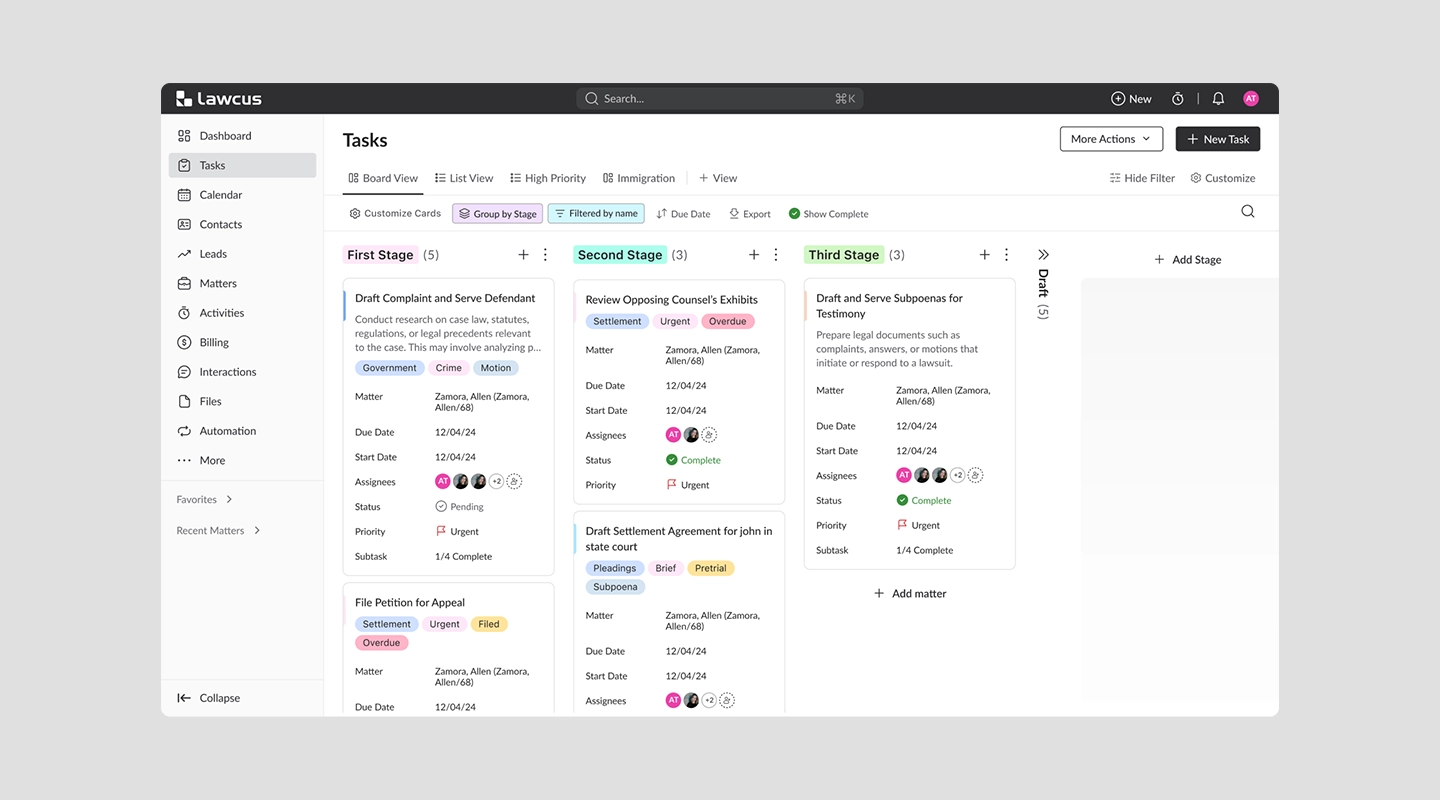The height and width of the screenshot is (800, 1440).
Task: Add a new View tab
Action: [x=718, y=178]
